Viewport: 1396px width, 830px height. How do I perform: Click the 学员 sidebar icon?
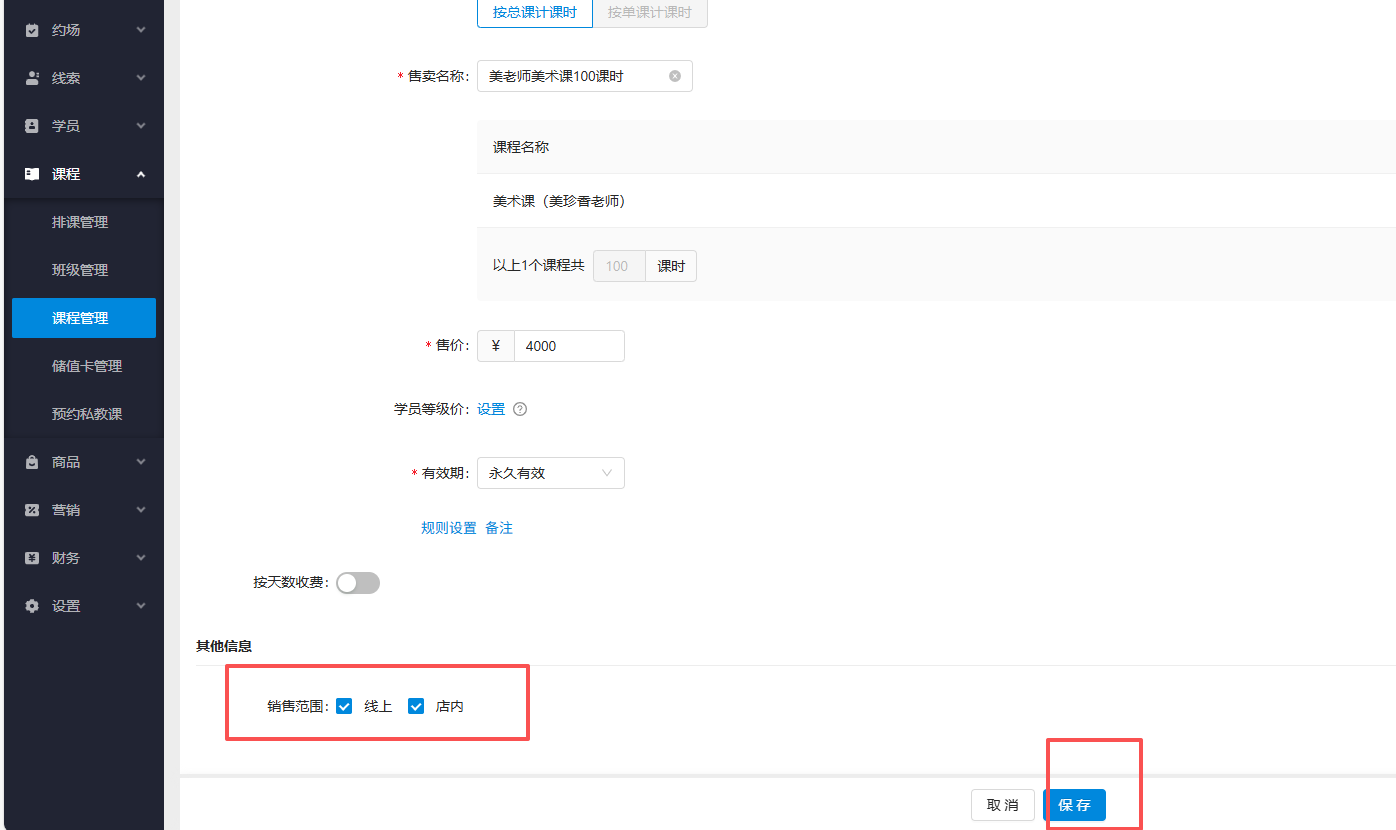click(x=31, y=125)
